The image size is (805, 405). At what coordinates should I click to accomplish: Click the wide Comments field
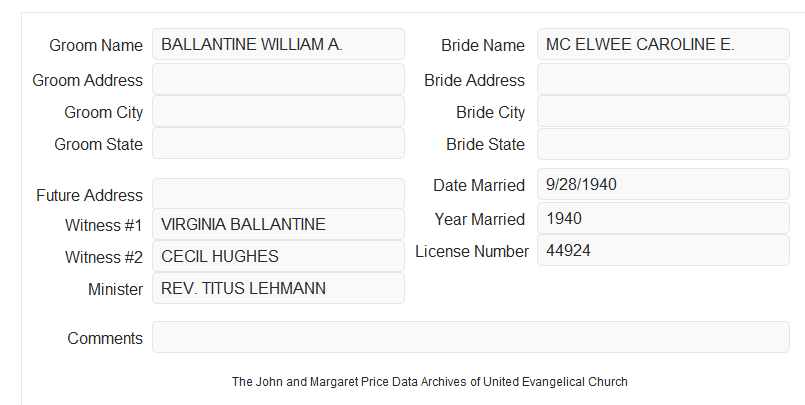coord(471,337)
